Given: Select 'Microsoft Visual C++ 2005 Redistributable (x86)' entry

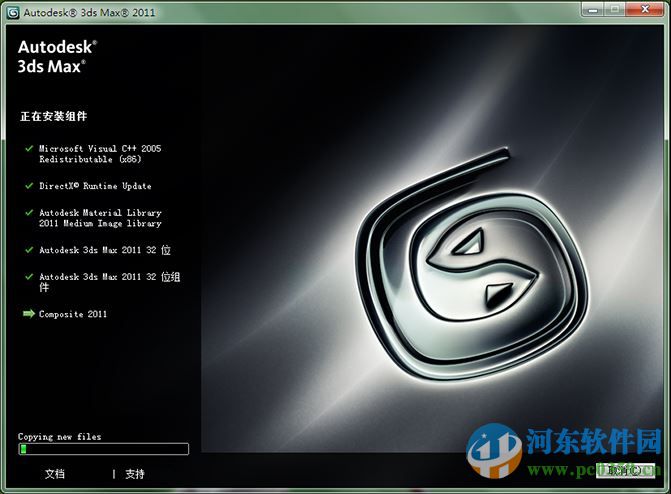Looking at the screenshot, I should pos(100,154).
